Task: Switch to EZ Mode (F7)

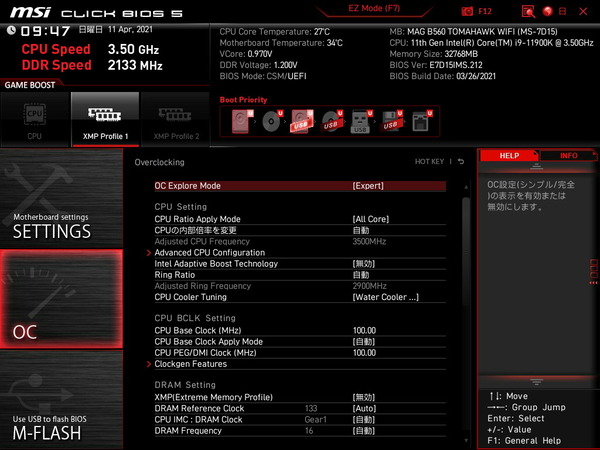Action: (x=374, y=8)
